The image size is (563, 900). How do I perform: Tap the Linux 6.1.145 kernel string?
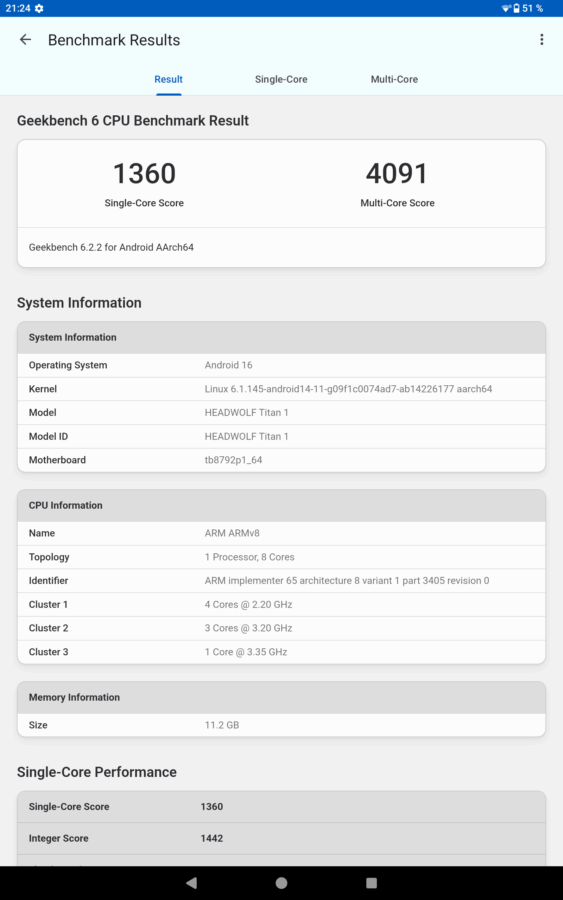click(348, 389)
